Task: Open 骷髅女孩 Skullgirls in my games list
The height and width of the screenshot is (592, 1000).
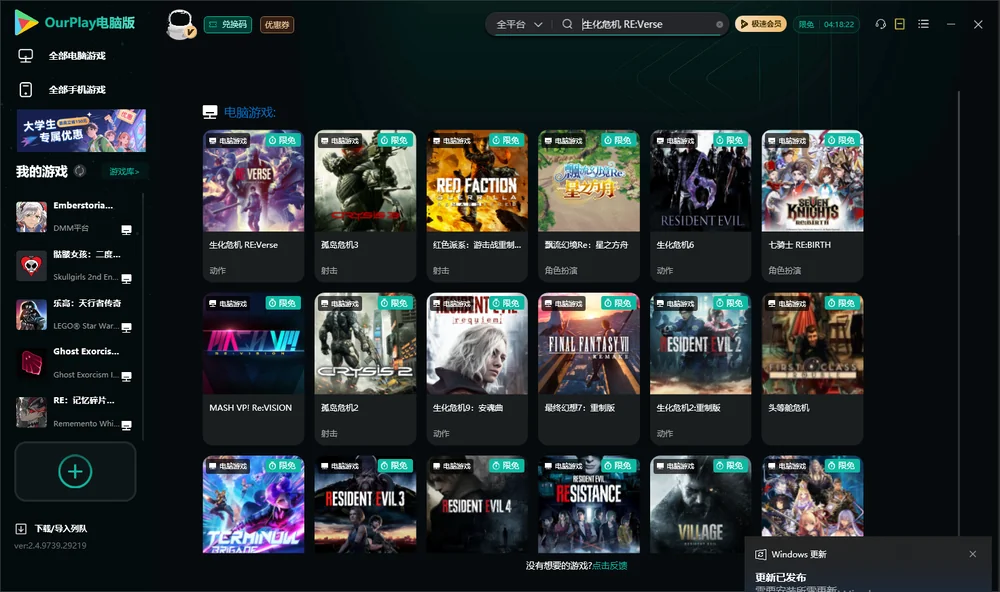Action: (x=75, y=265)
